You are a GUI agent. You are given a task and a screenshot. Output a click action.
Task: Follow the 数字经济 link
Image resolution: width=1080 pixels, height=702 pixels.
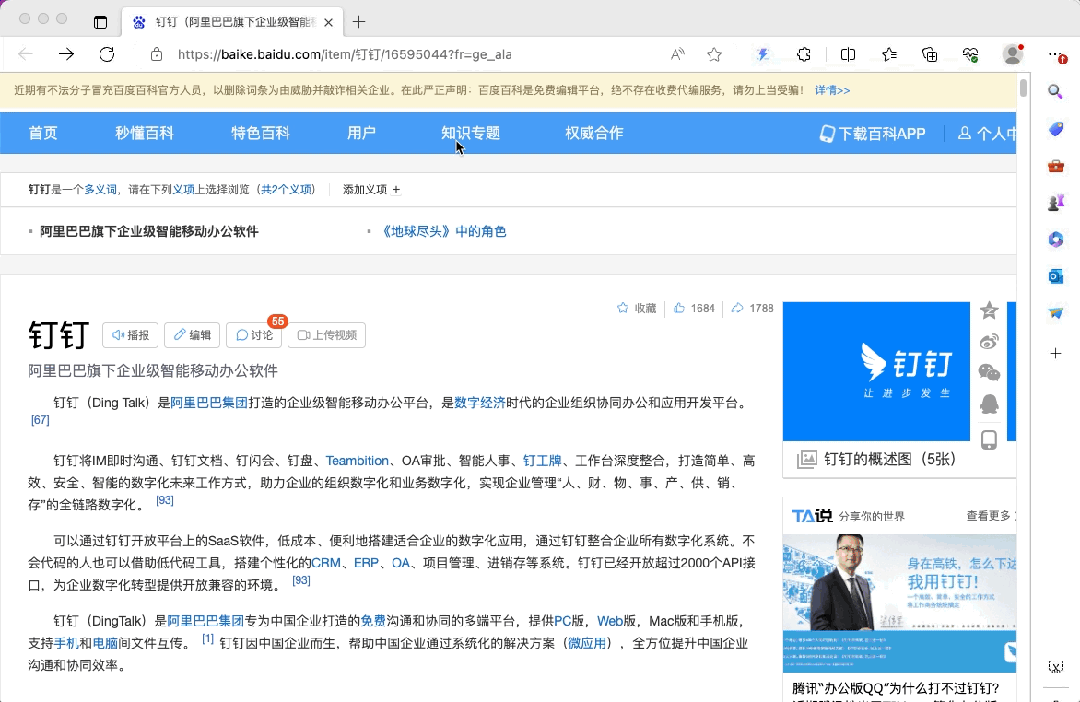[479, 402]
